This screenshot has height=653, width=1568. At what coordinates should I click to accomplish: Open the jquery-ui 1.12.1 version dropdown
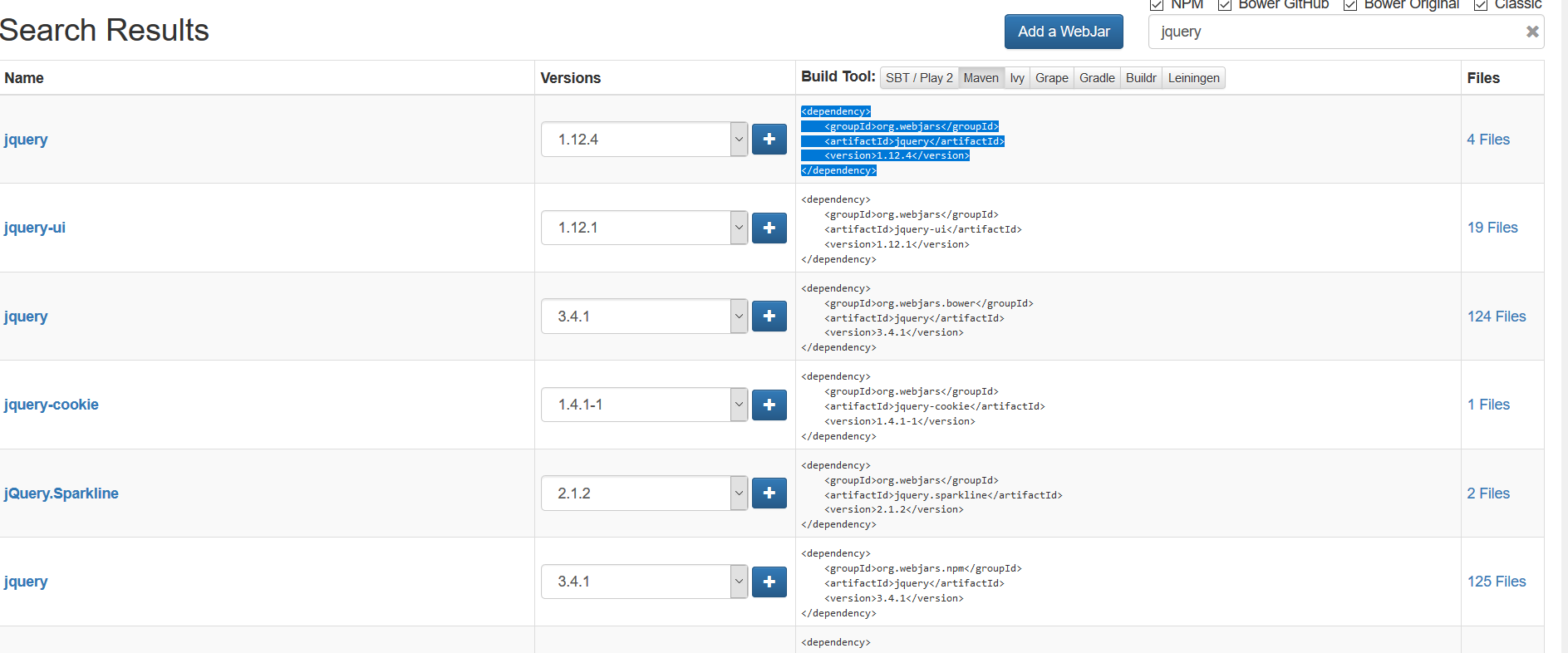645,228
